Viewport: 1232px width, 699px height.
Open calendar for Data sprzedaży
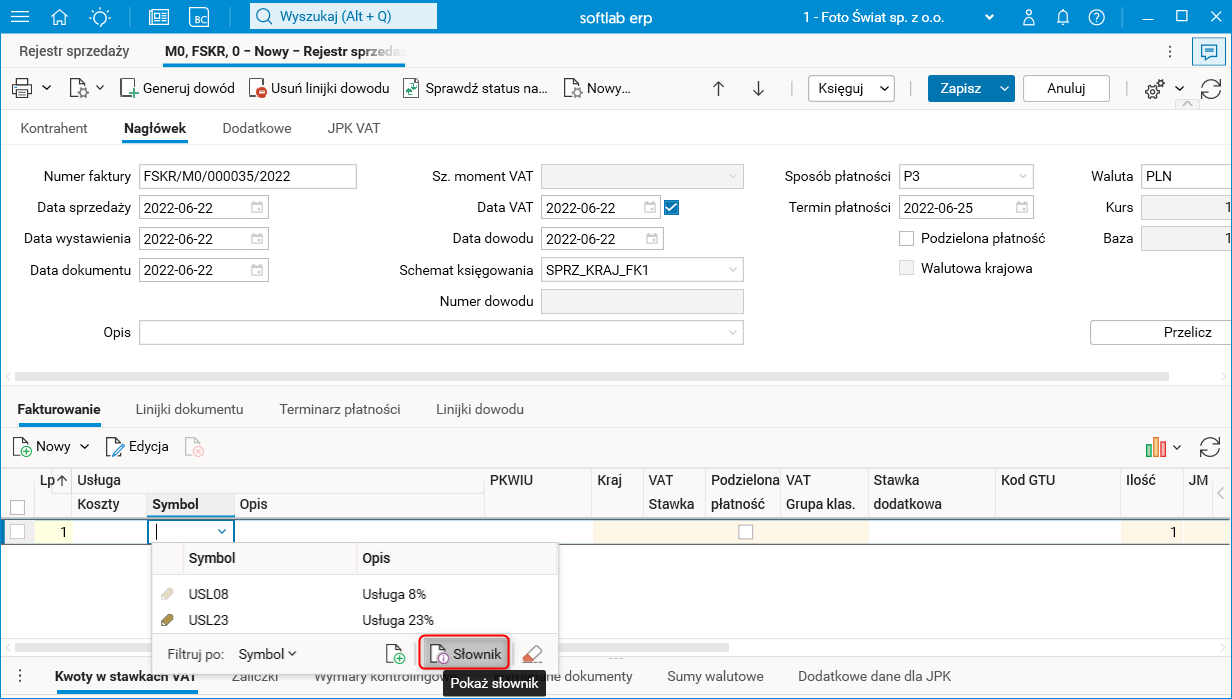(257, 208)
